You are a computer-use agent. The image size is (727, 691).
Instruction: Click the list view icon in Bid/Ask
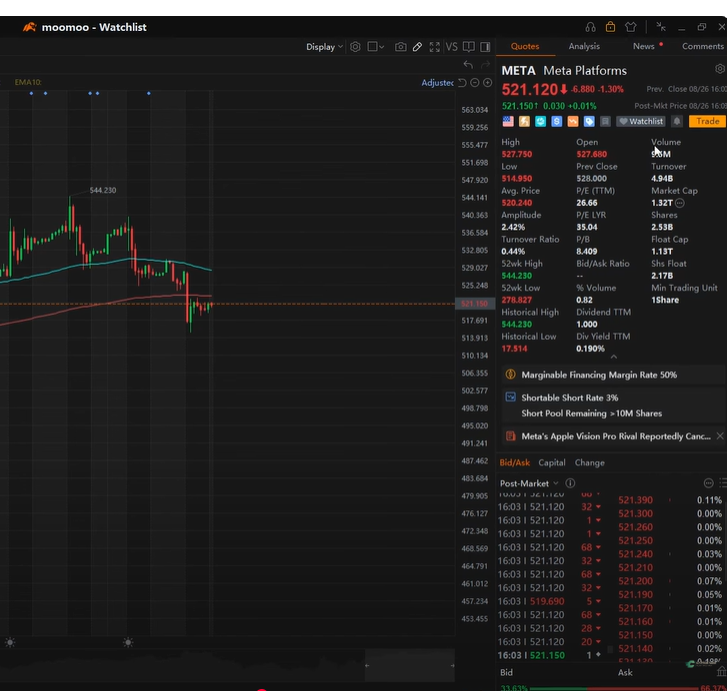722,483
